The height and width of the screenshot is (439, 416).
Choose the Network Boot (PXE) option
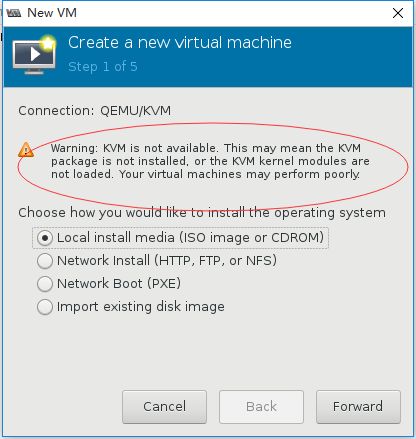point(109,284)
